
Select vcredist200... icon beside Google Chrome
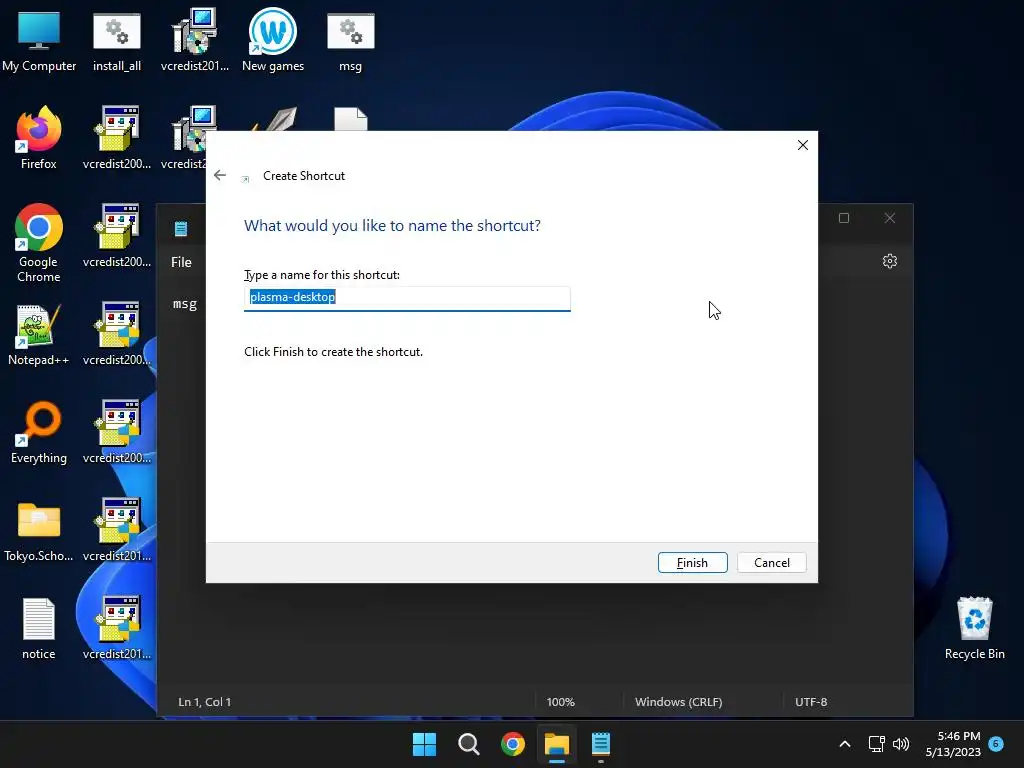click(117, 236)
